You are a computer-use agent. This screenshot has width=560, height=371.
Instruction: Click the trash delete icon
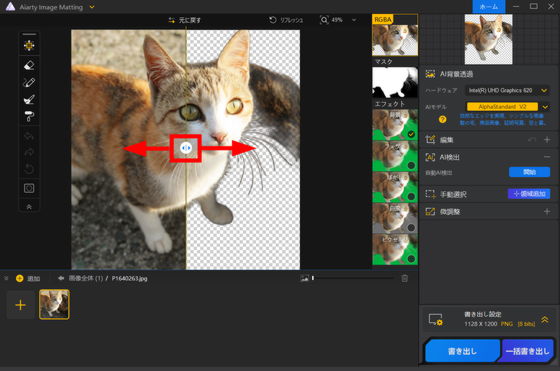[404, 278]
